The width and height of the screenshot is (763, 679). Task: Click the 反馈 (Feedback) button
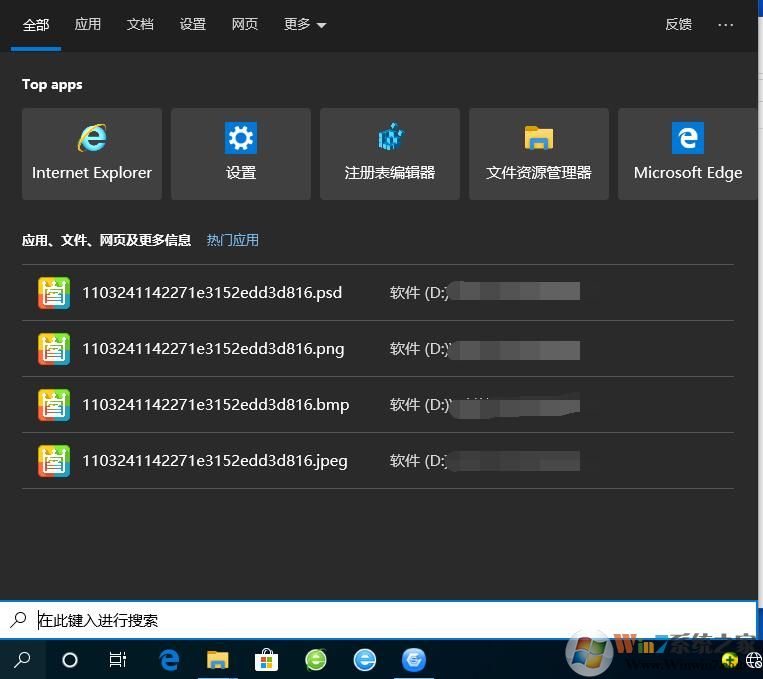point(679,24)
